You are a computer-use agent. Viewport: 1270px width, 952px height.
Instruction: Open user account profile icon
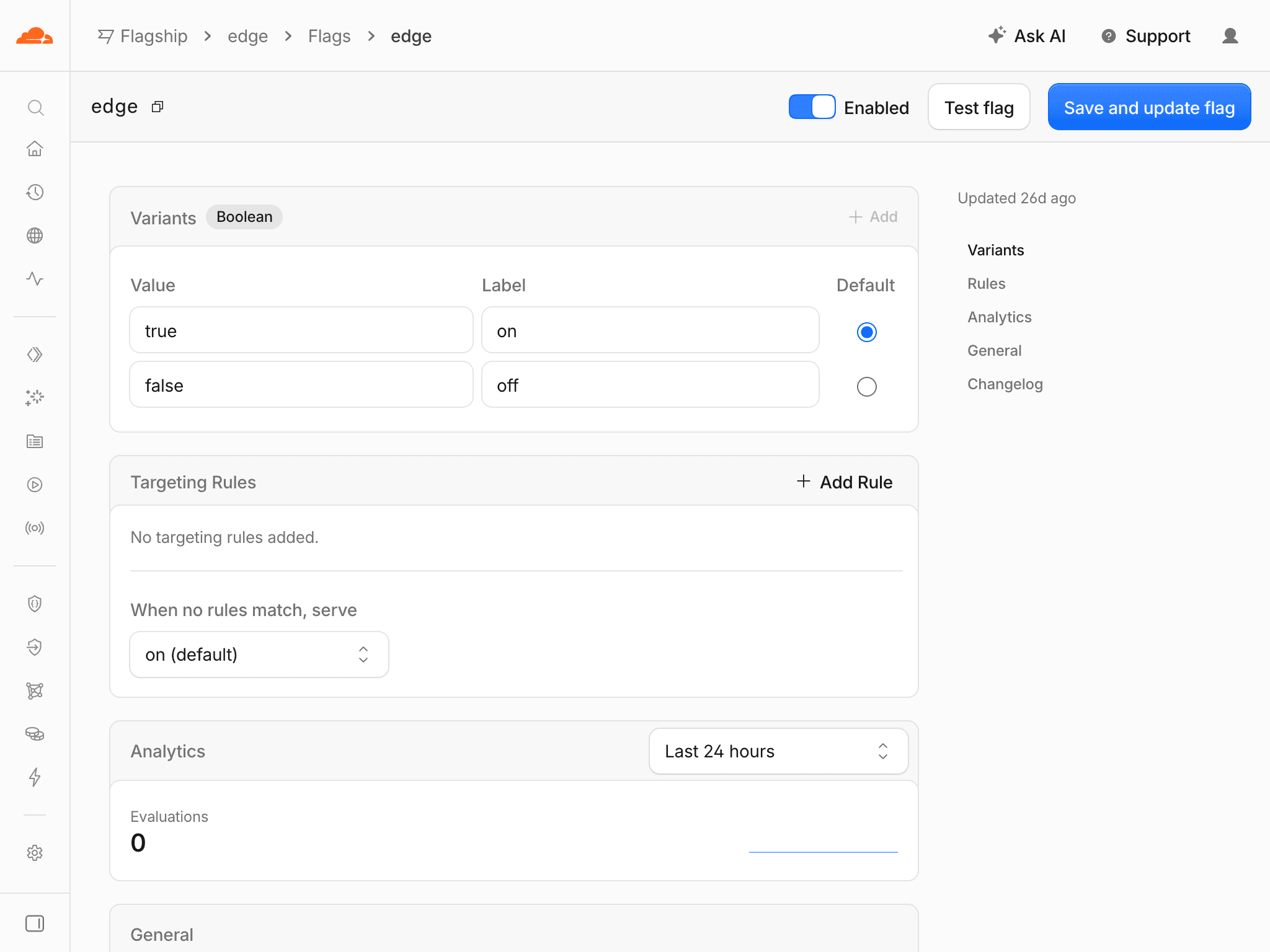[x=1230, y=36]
